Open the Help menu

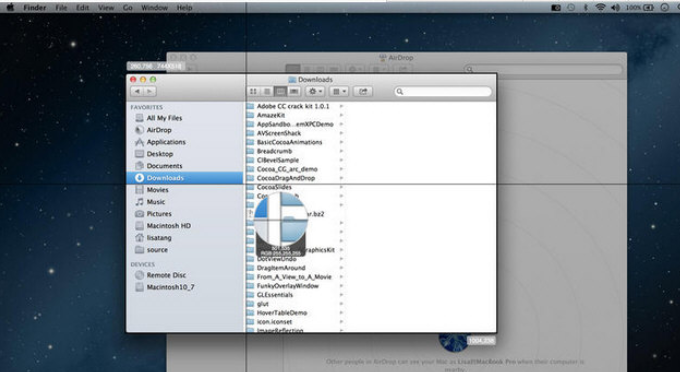coord(184,8)
